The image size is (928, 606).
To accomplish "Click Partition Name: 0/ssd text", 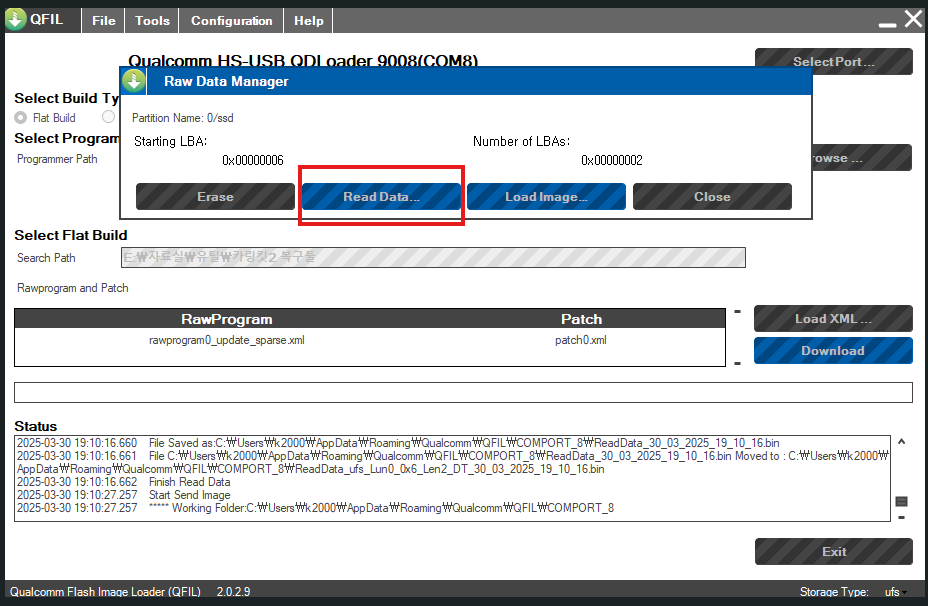I will click(x=182, y=118).
